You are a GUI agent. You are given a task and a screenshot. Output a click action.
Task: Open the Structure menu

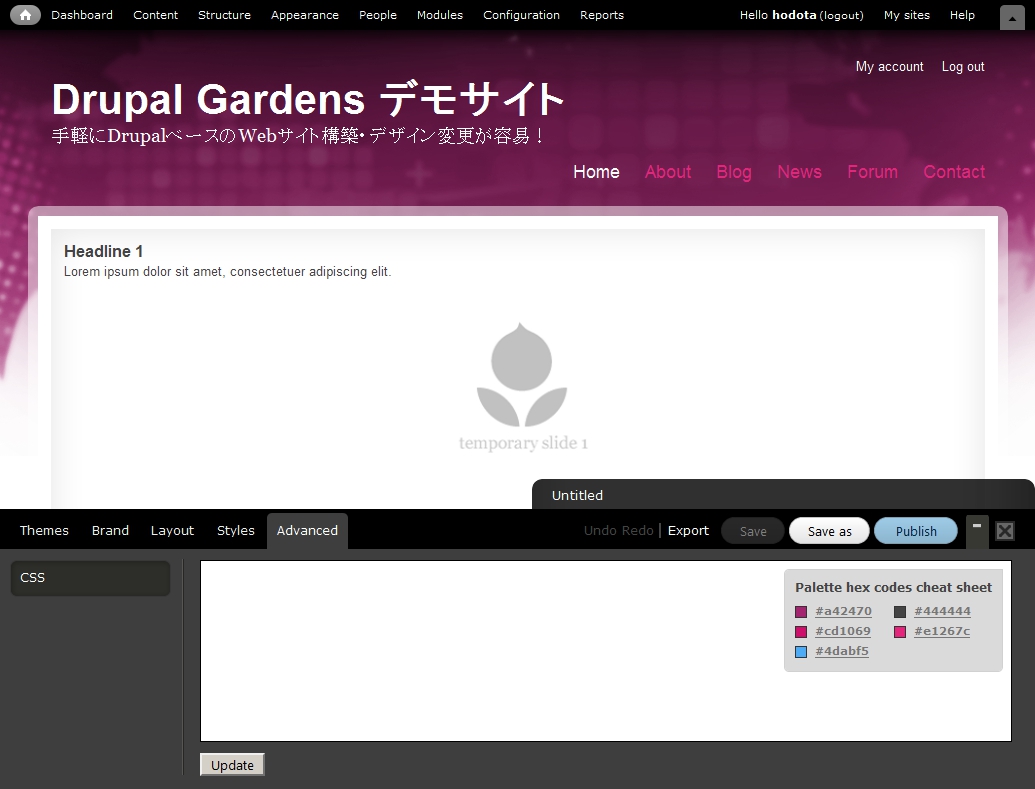(224, 15)
